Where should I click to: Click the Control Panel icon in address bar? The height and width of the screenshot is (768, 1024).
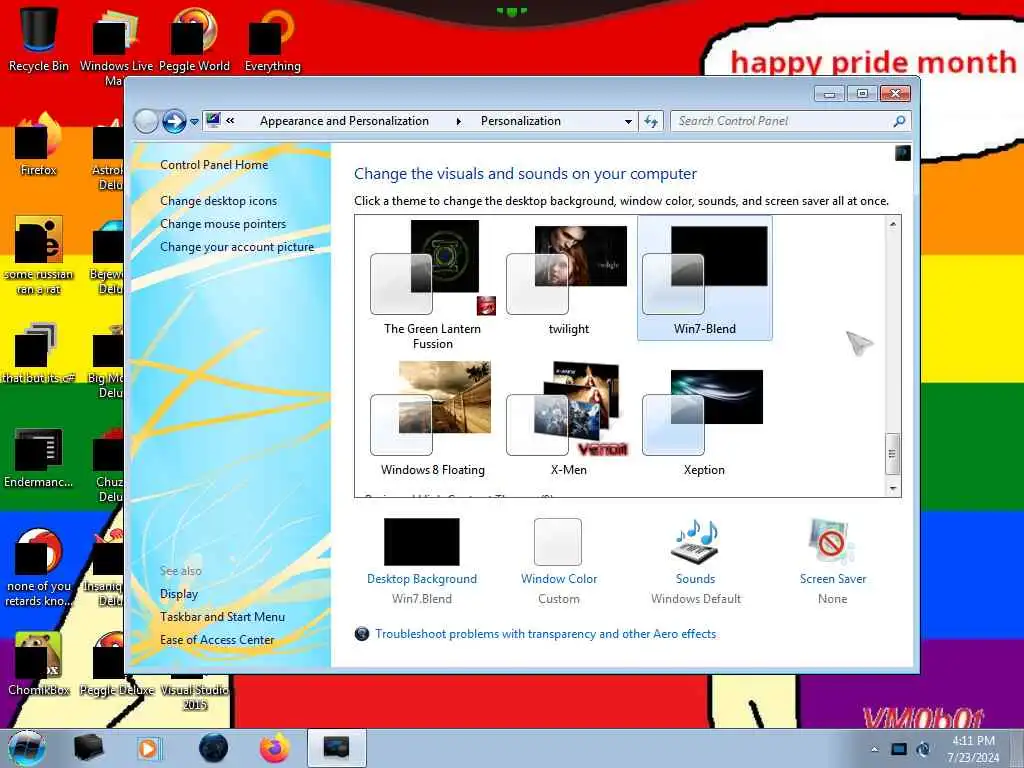coord(213,120)
